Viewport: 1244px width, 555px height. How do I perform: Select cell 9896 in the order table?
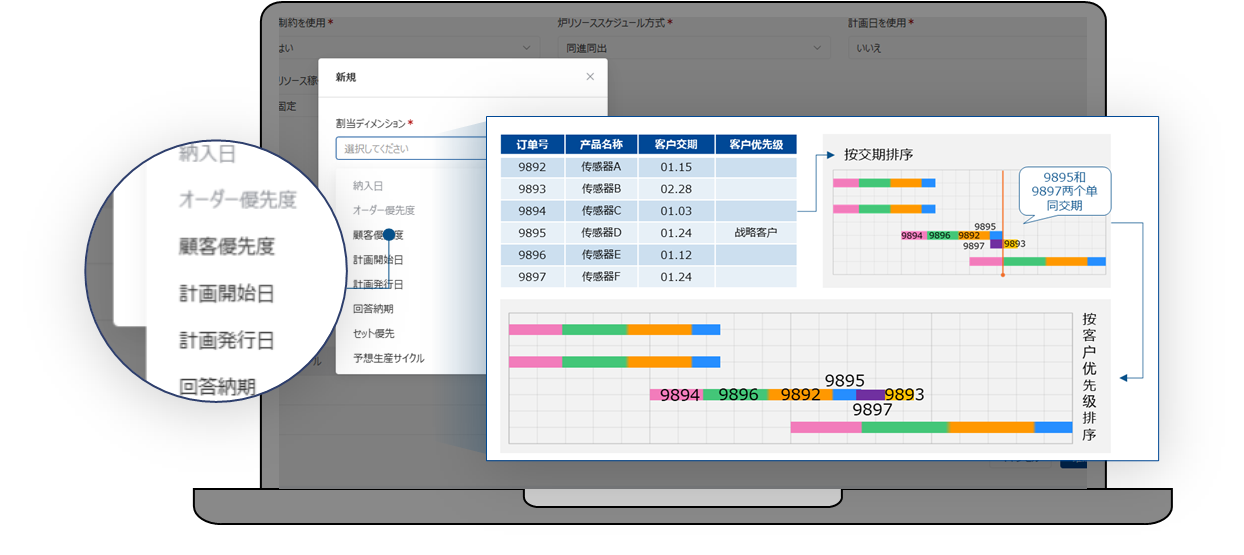pos(532,254)
